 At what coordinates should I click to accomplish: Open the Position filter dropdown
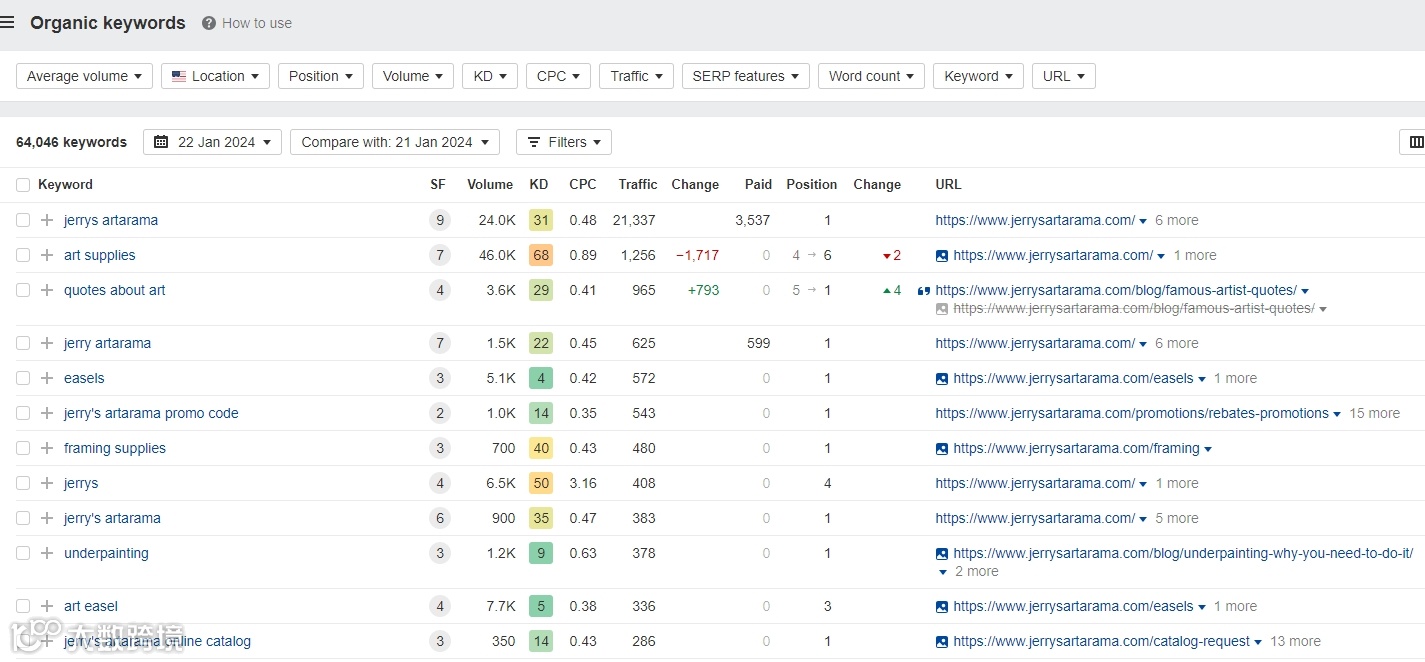(321, 76)
